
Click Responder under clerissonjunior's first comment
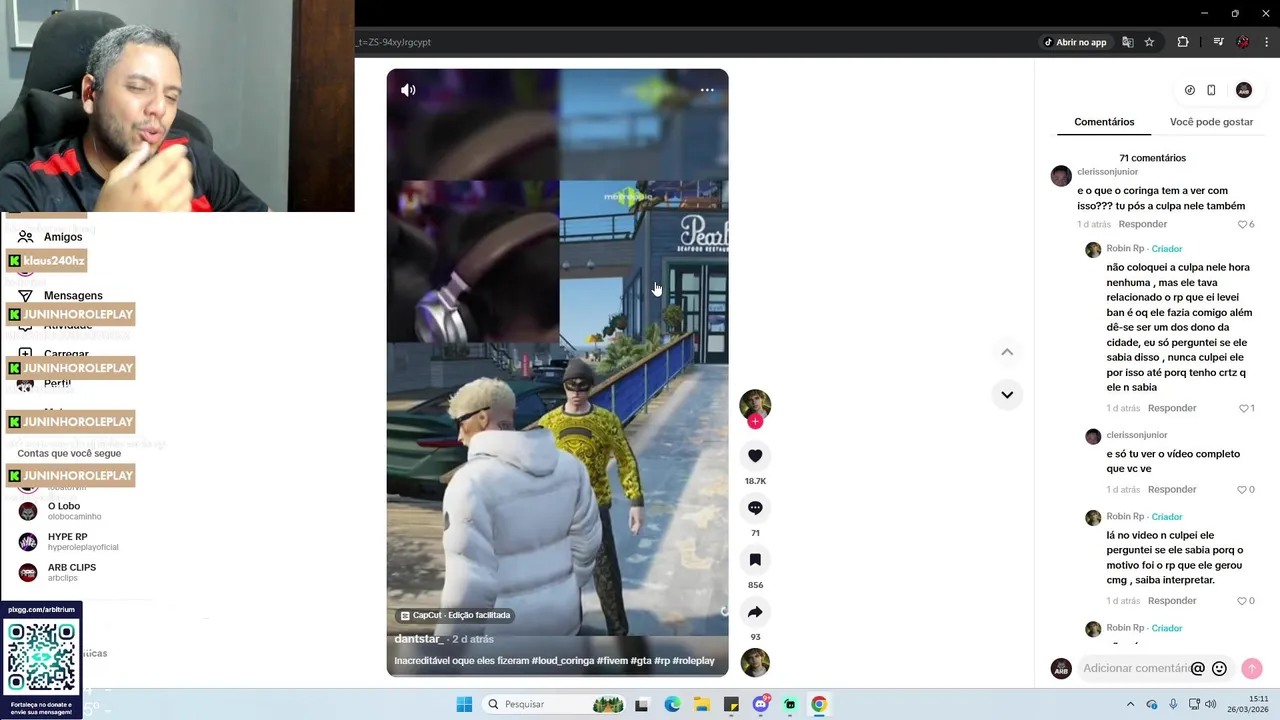pyautogui.click(x=1142, y=224)
